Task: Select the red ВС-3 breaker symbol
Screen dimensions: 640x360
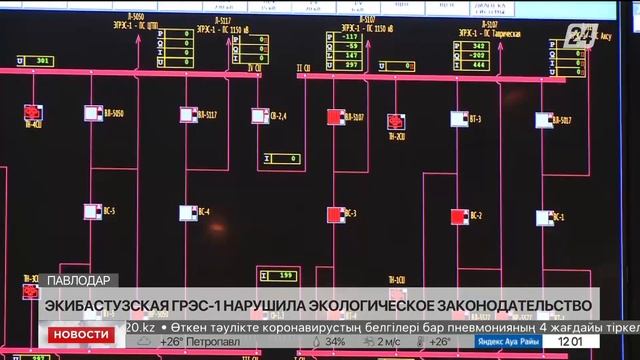Action: 336,215
